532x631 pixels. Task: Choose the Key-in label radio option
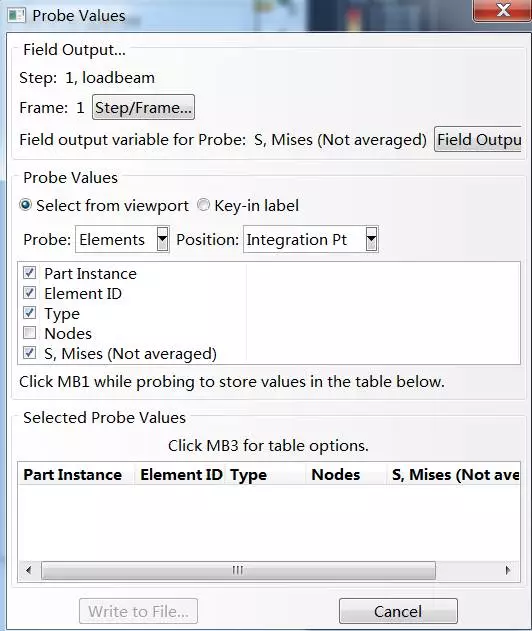[204, 205]
